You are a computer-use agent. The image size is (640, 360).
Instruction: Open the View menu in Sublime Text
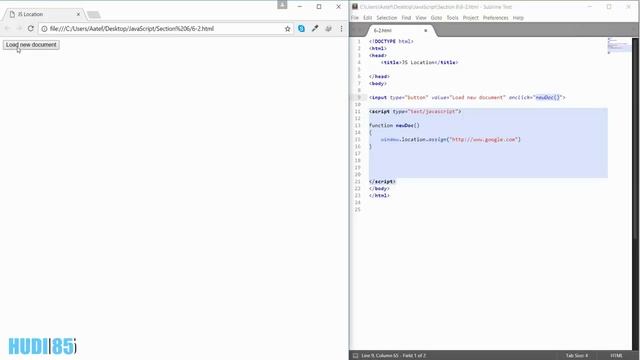[x=421, y=18]
